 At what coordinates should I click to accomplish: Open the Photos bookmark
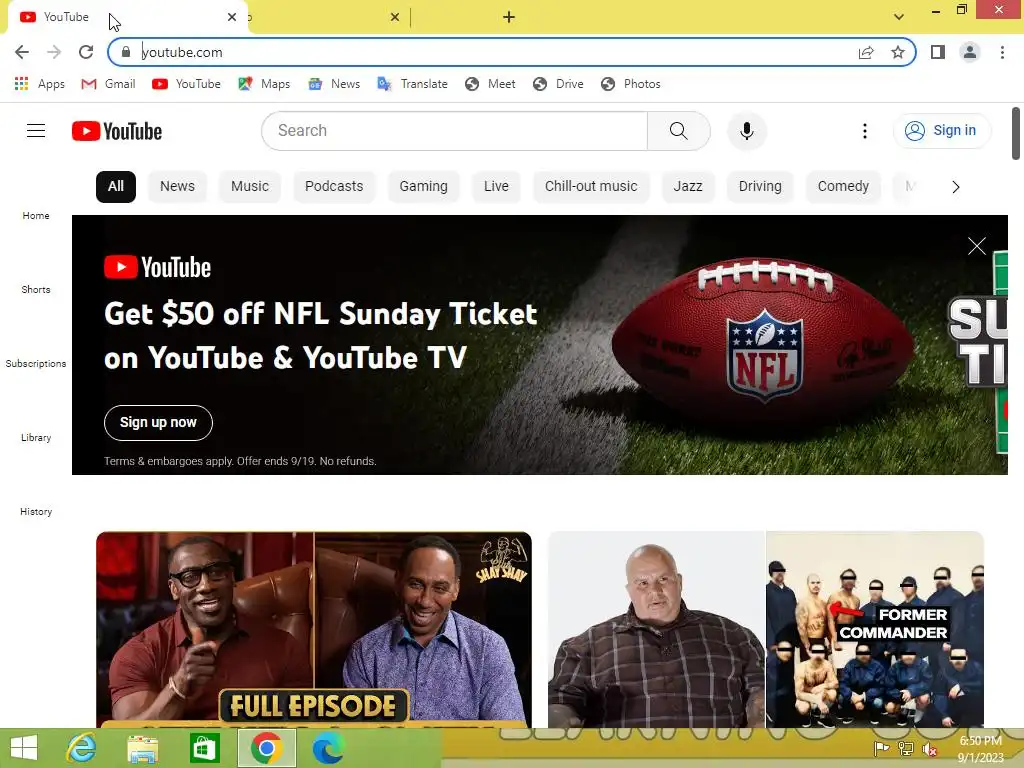pos(631,84)
